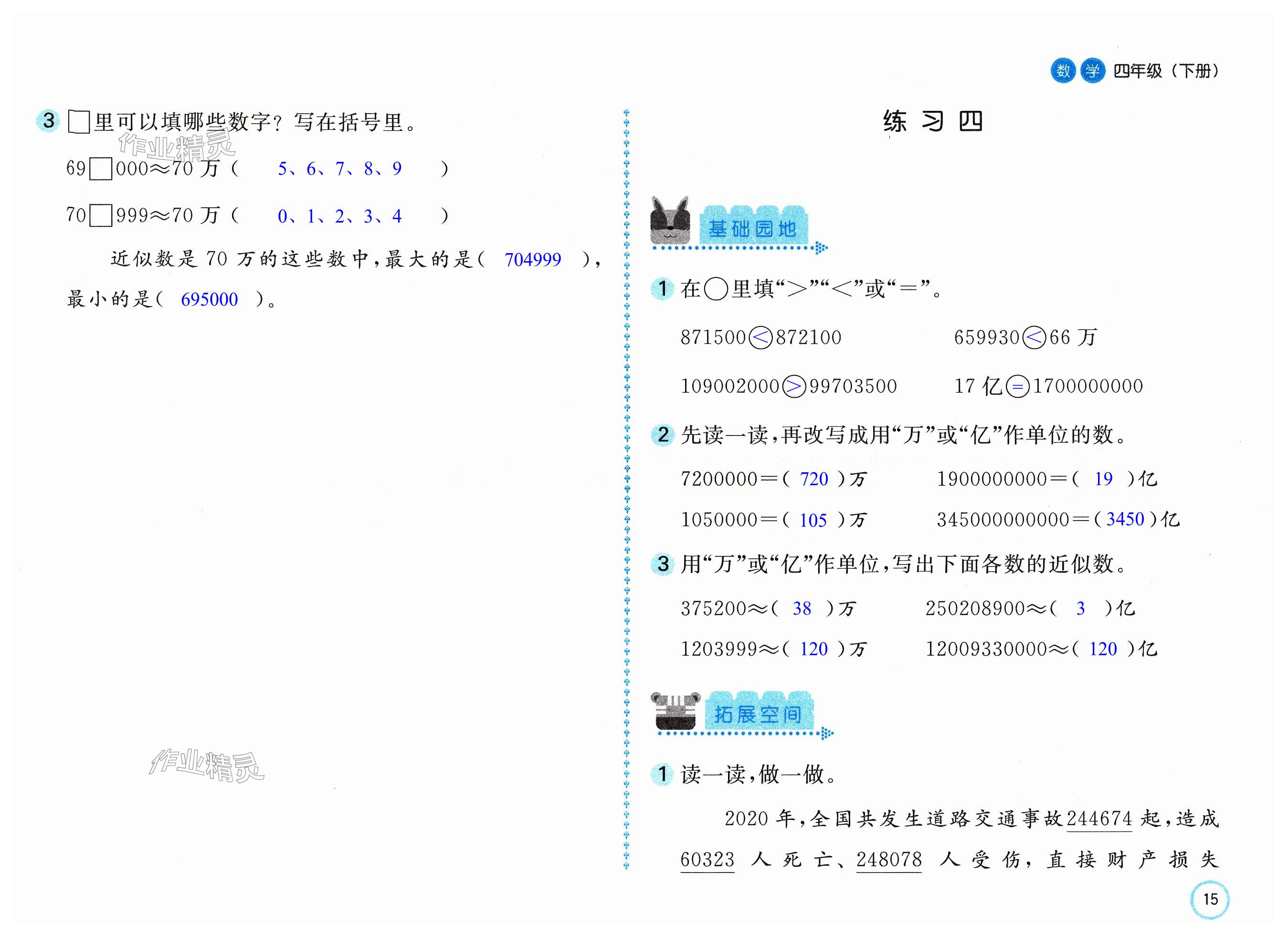This screenshot has height=936, width=1288.
Task: Click the number 2 bullet for 先读一读
Action: (x=662, y=435)
